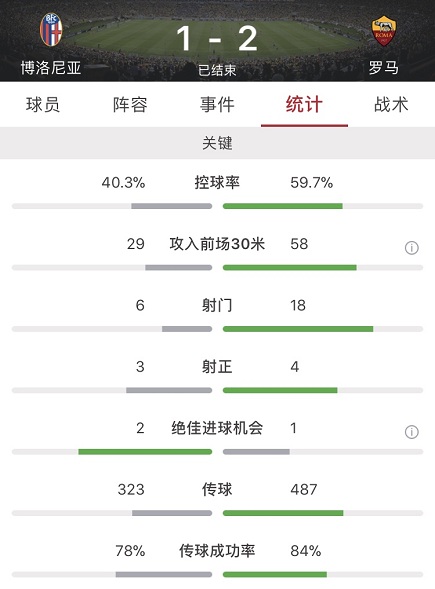Tap the 射正 stat label
The width and height of the screenshot is (435, 589).
click(x=217, y=367)
